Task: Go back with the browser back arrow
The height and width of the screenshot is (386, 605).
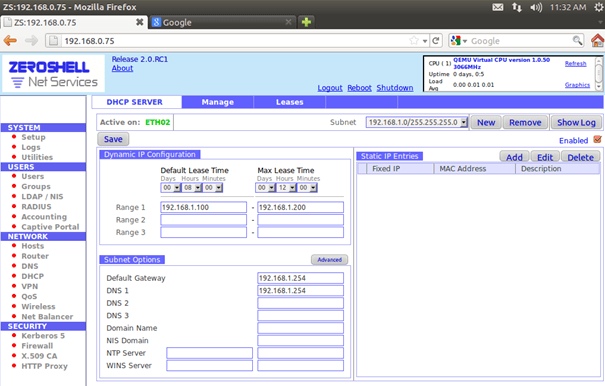Action: tap(10, 41)
